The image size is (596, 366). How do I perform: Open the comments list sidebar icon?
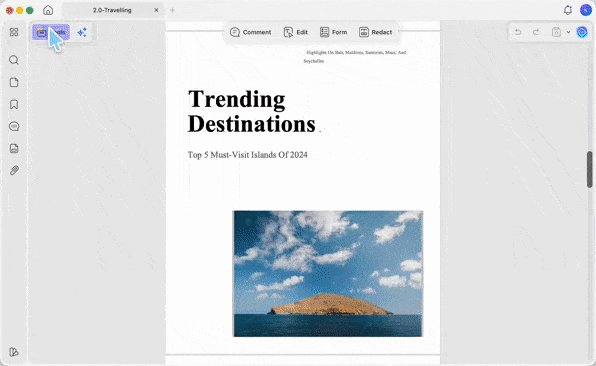(14, 126)
